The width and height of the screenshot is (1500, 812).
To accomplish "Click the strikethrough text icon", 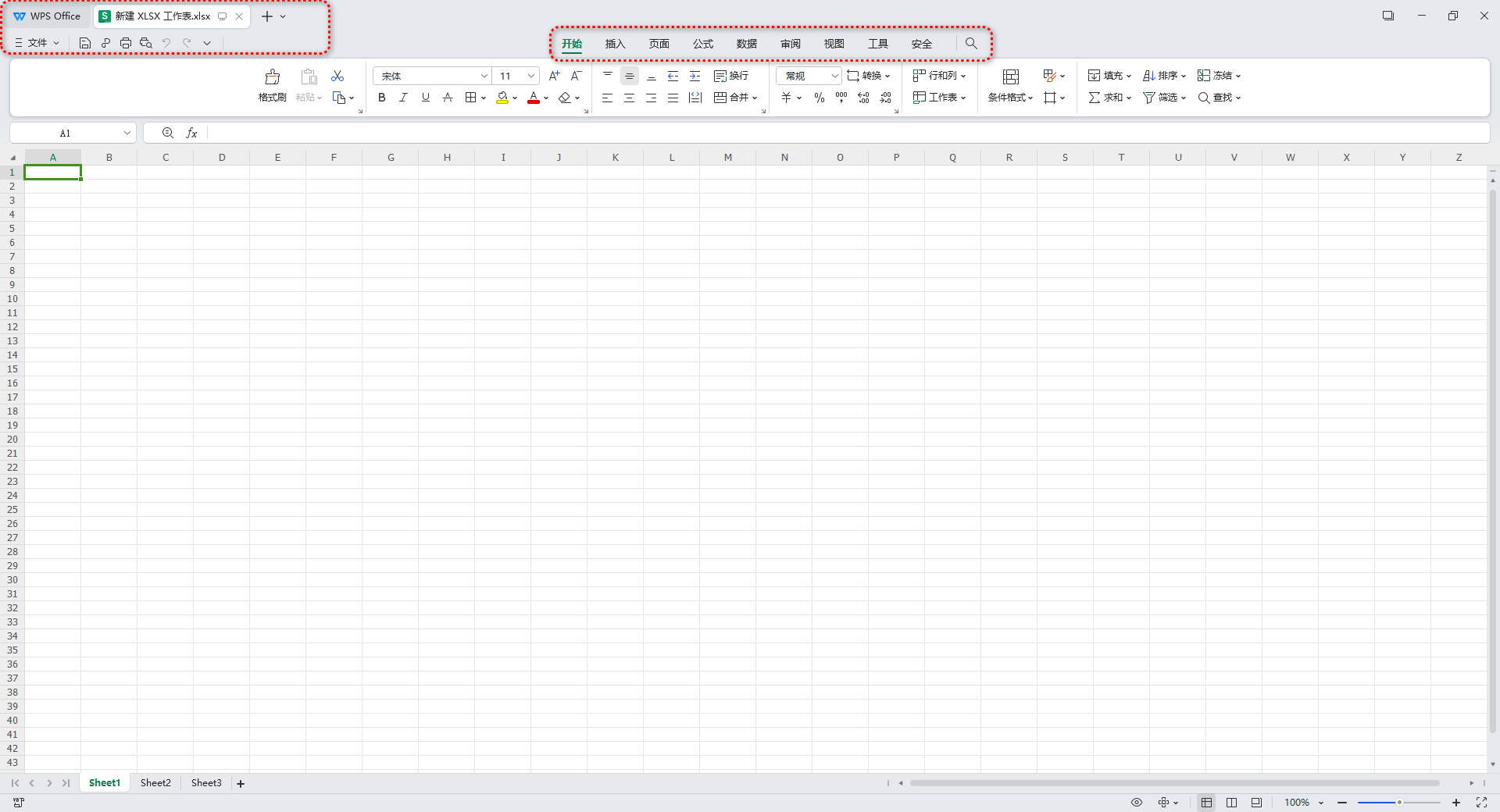I will (447, 98).
